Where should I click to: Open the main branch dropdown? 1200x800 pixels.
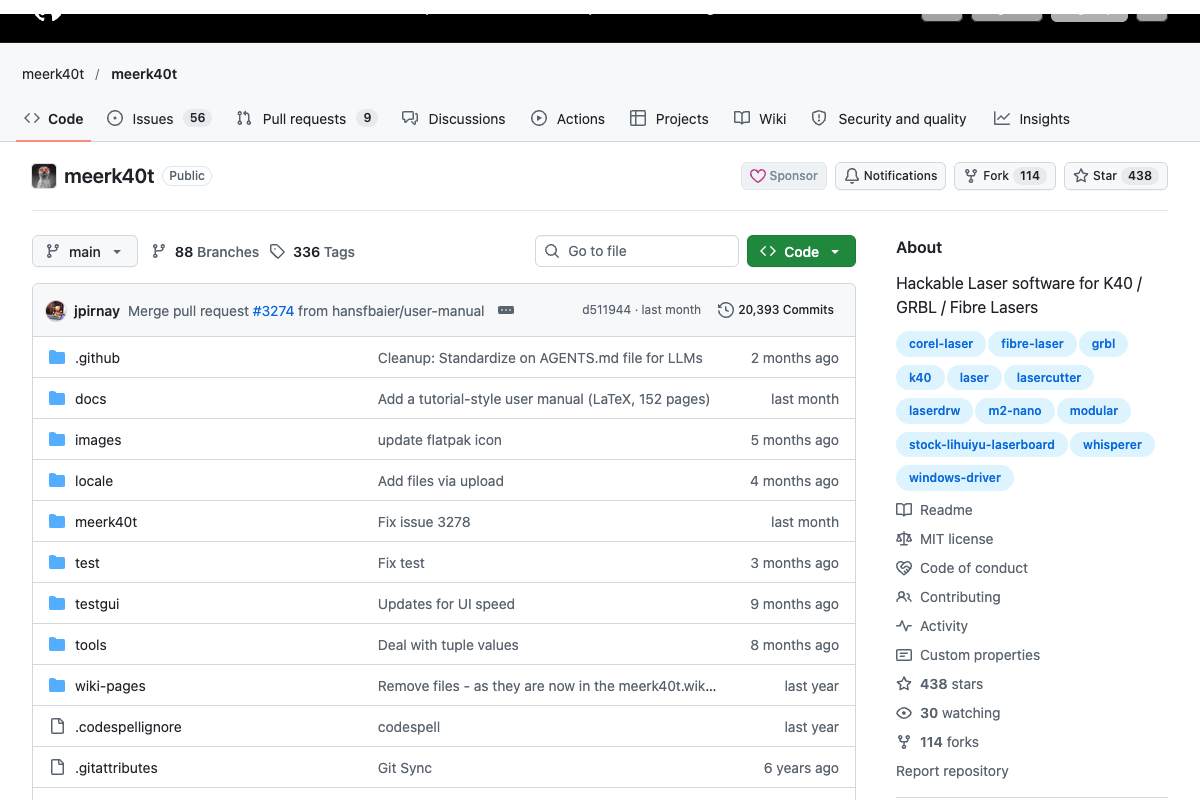[x=85, y=252]
